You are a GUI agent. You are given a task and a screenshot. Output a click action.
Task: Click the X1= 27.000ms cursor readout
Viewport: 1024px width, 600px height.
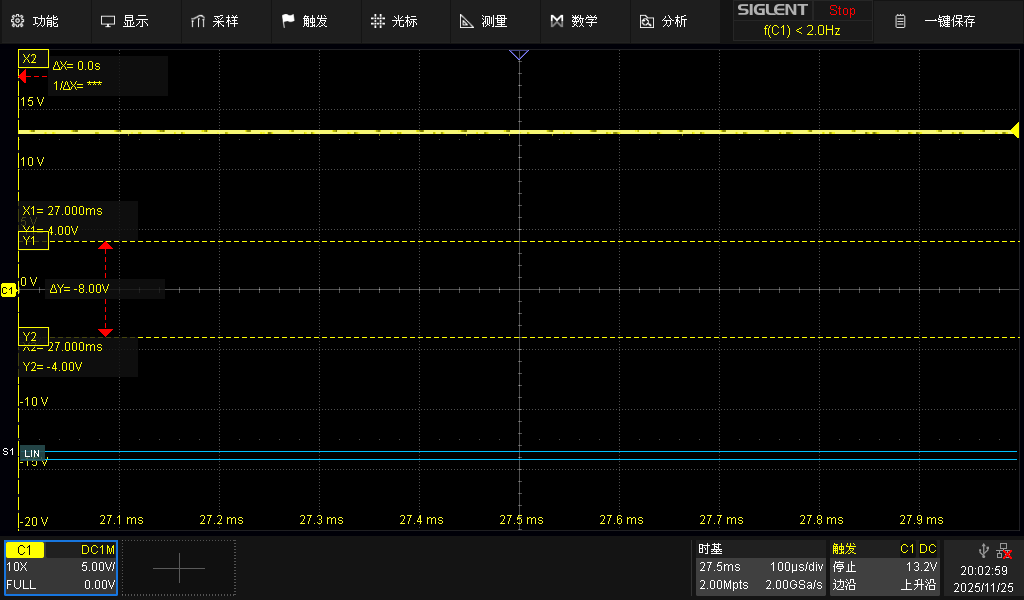coord(62,211)
